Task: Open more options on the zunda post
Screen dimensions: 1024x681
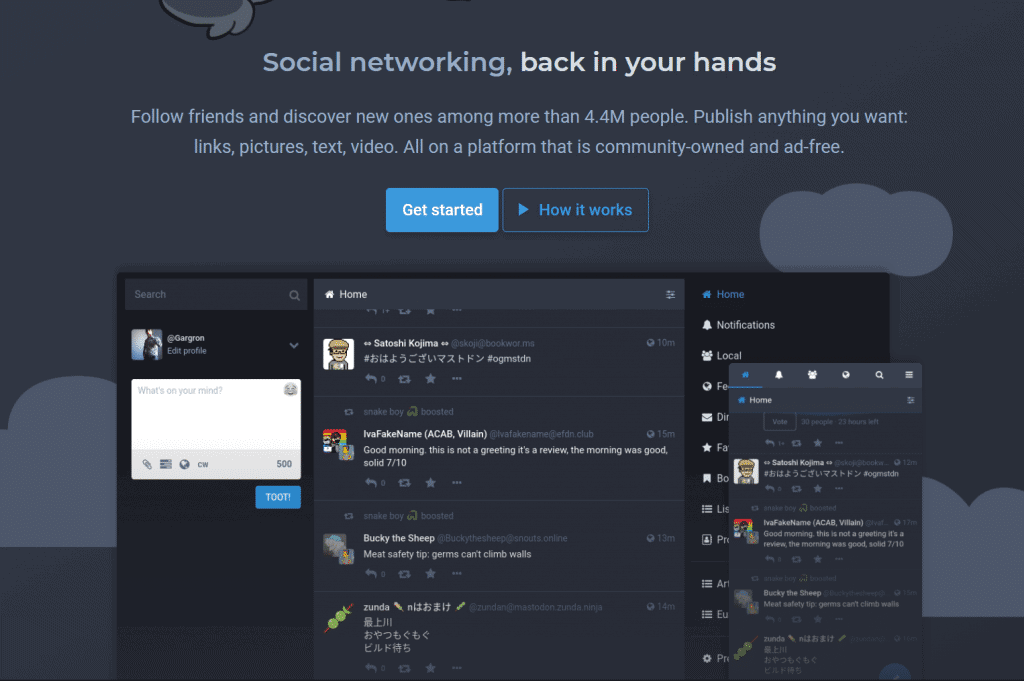Action: [x=456, y=668]
